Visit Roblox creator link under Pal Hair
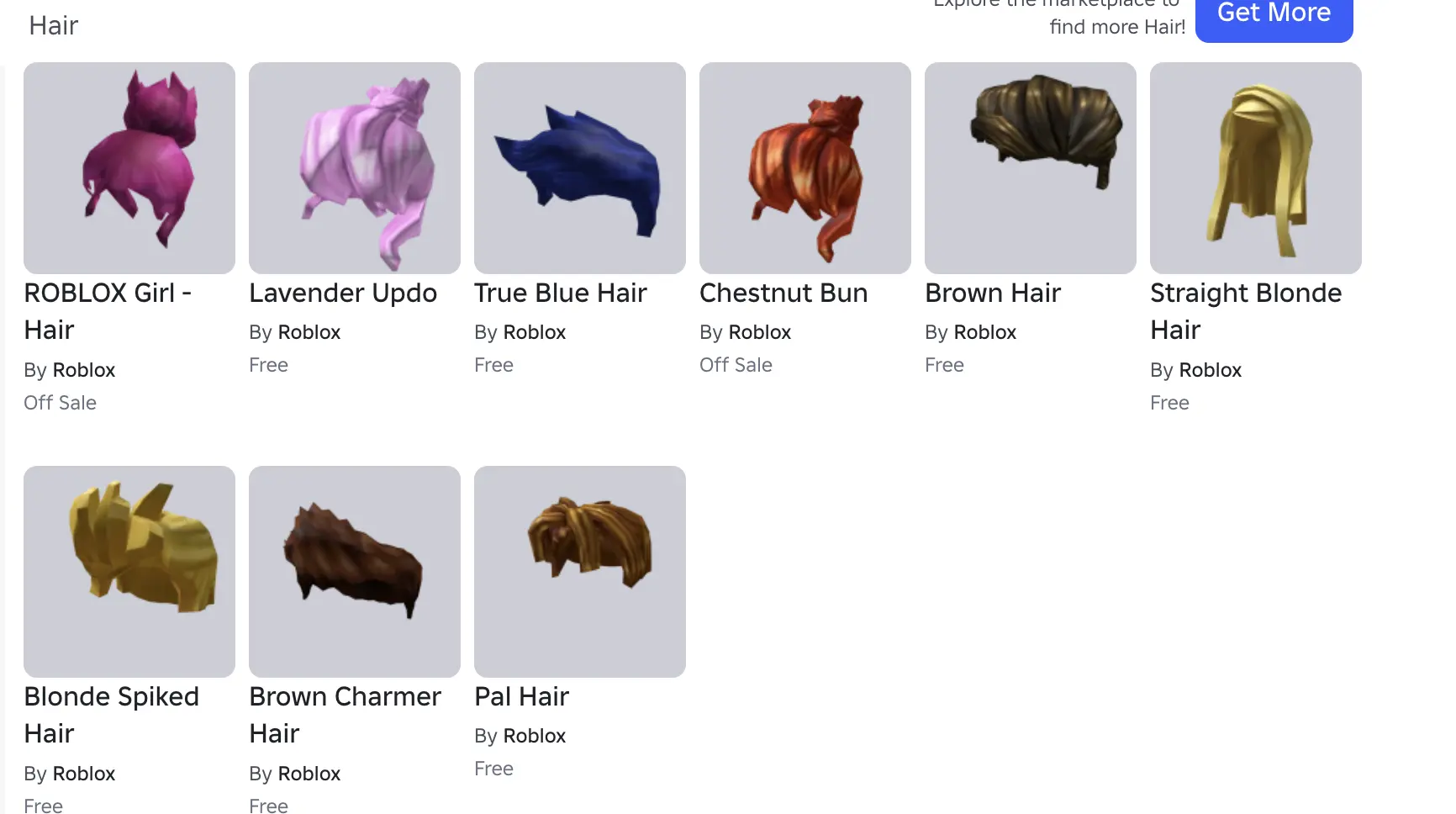Viewport: 1456px width, 814px height. tap(534, 736)
